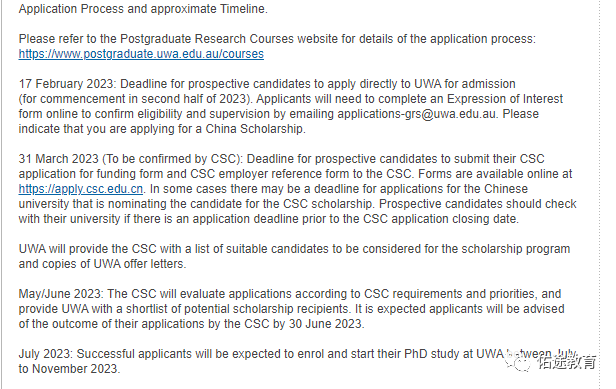
Task: Click the WeChat logo watermark icon
Action: tap(518, 361)
